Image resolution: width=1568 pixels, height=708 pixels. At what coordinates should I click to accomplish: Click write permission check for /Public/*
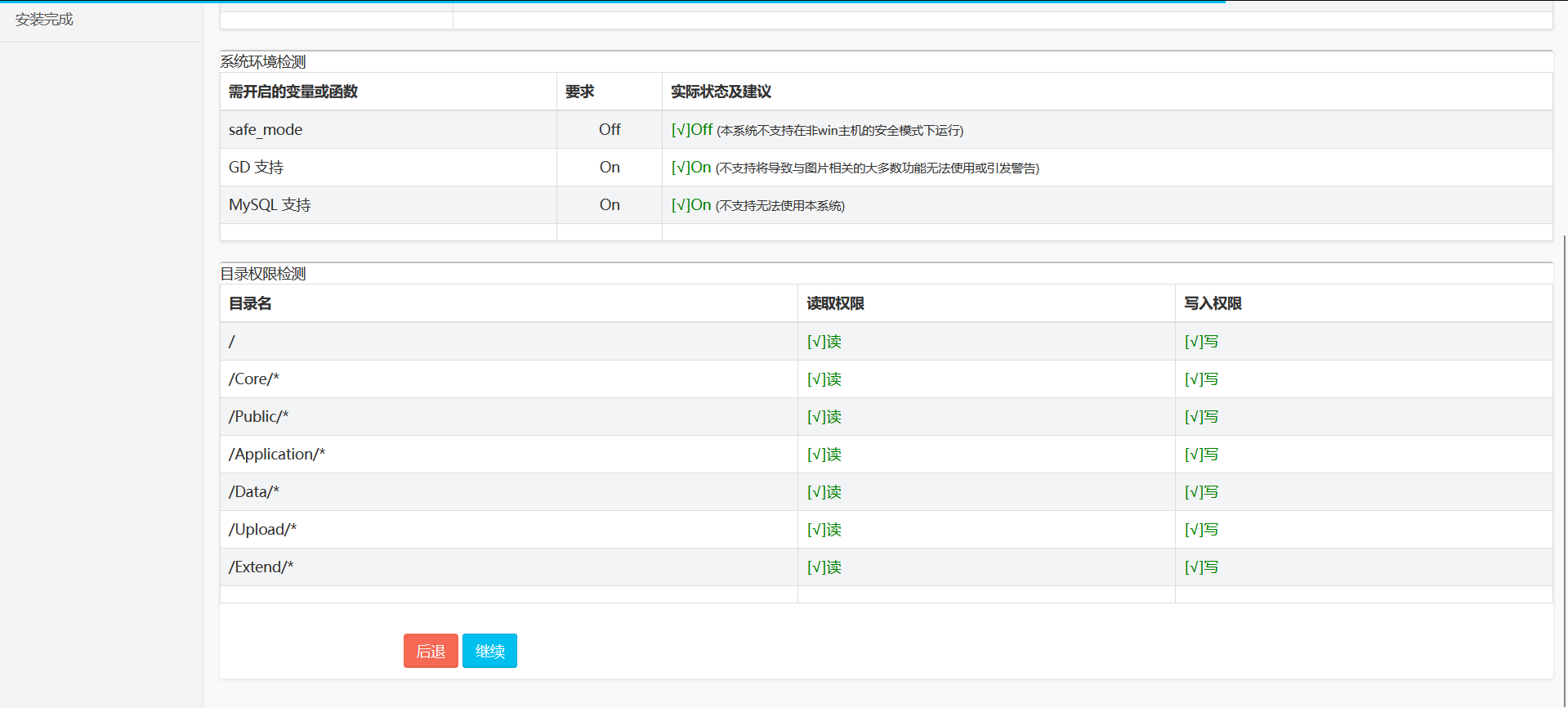pyautogui.click(x=1201, y=417)
